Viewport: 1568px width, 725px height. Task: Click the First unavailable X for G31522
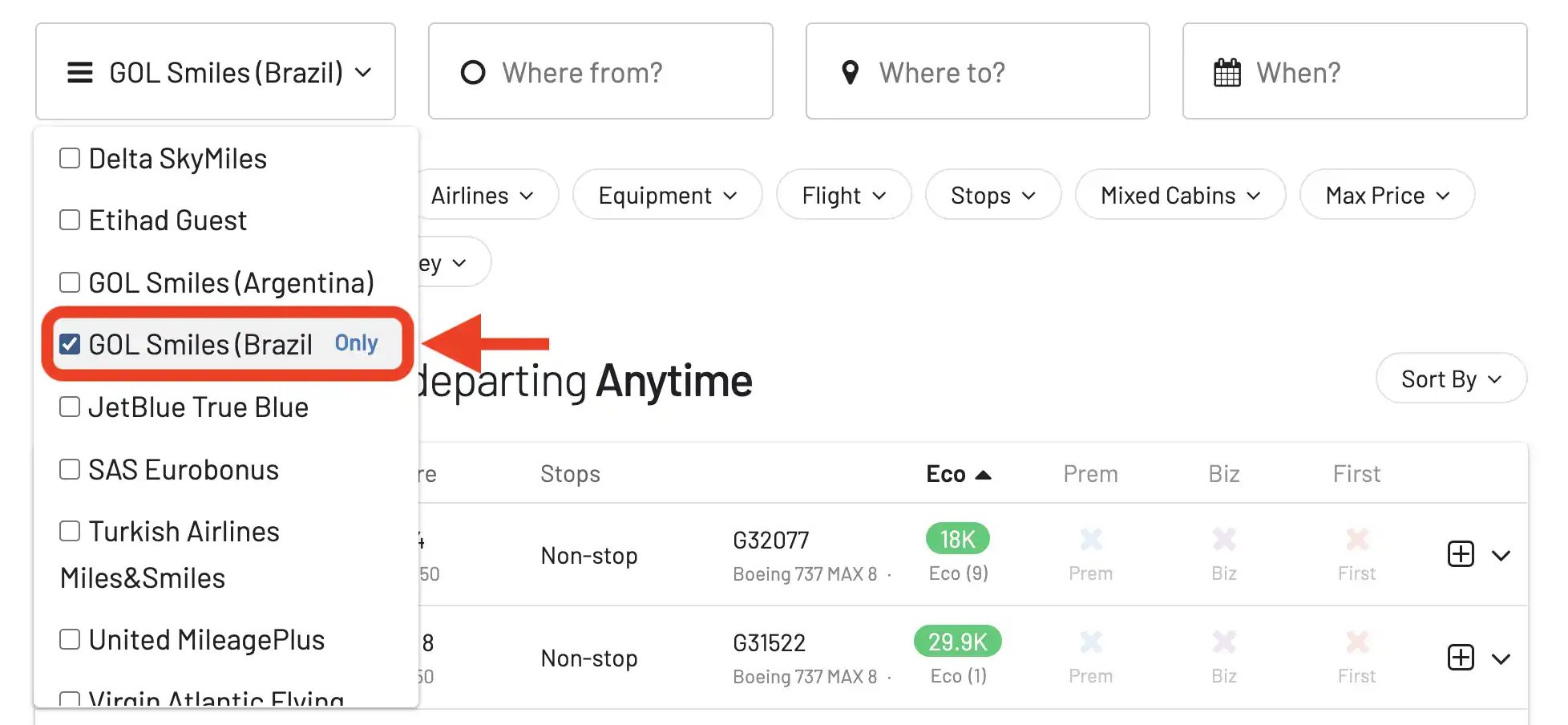point(1356,642)
